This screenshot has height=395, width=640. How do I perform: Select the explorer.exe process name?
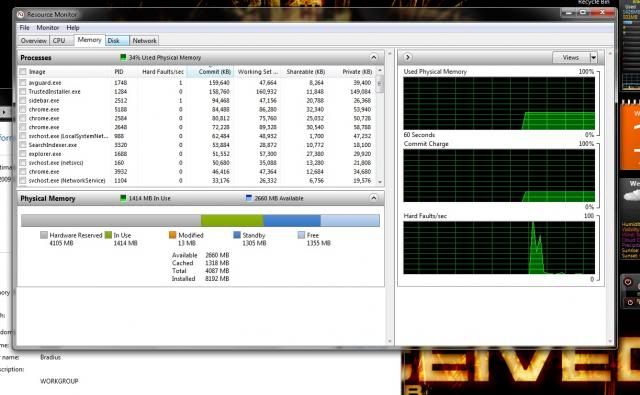coord(44,154)
